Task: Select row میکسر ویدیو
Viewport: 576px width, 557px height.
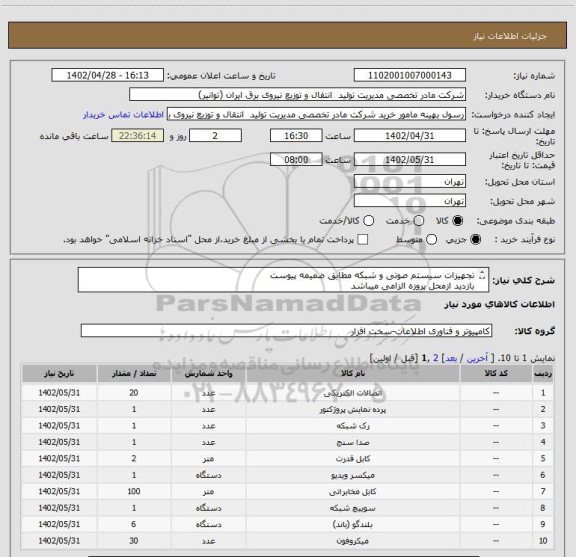Action: pyautogui.click(x=287, y=475)
